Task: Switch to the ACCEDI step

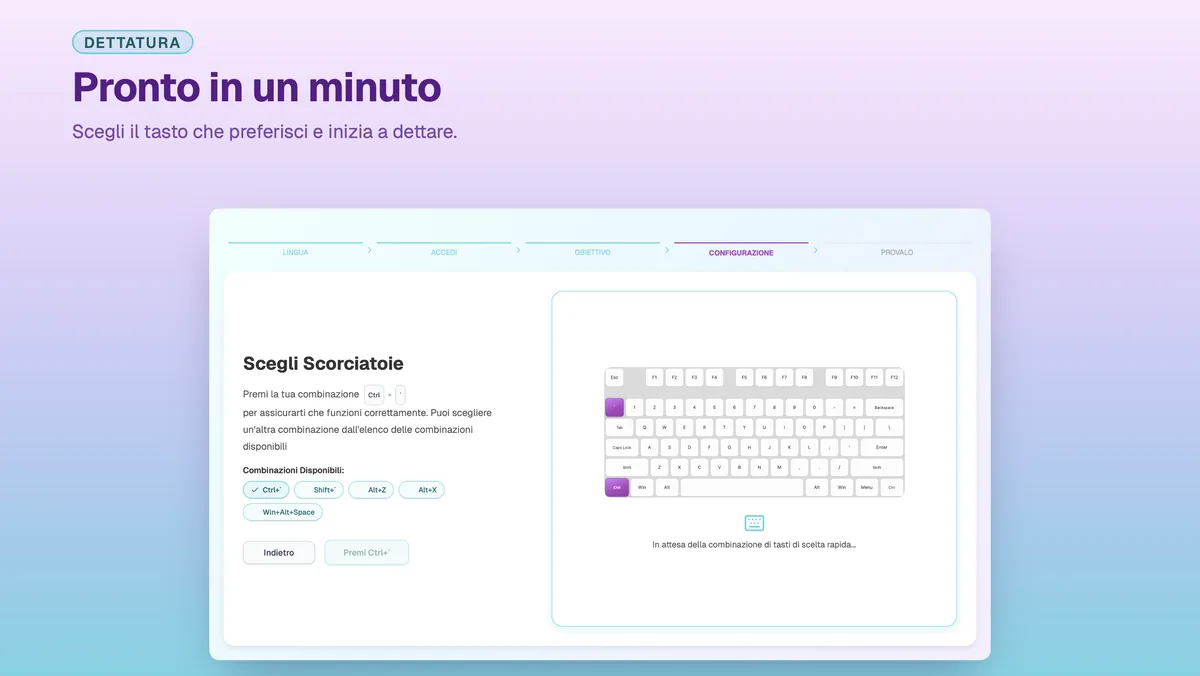Action: [x=444, y=251]
